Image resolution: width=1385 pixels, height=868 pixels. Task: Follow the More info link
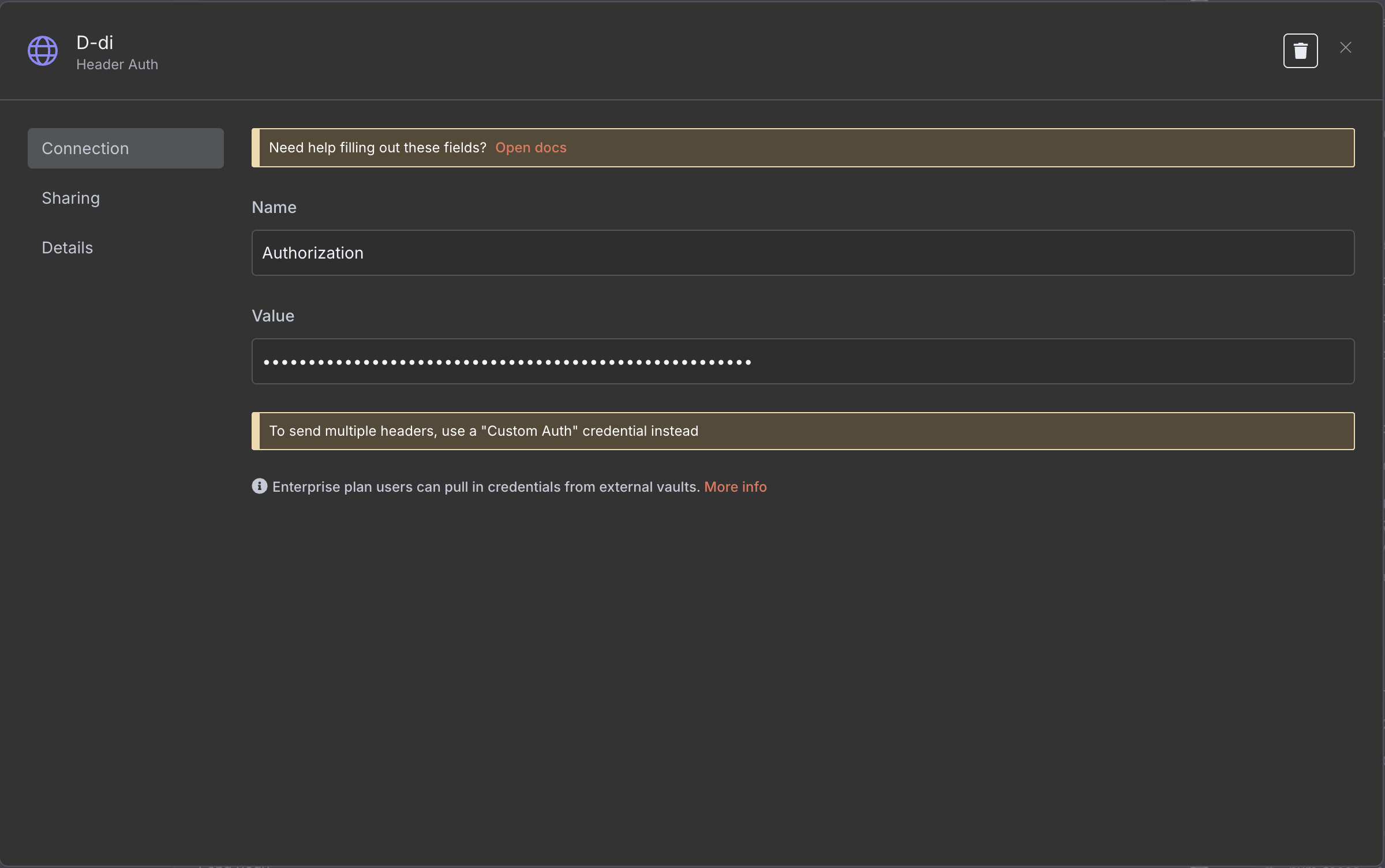[735, 487]
